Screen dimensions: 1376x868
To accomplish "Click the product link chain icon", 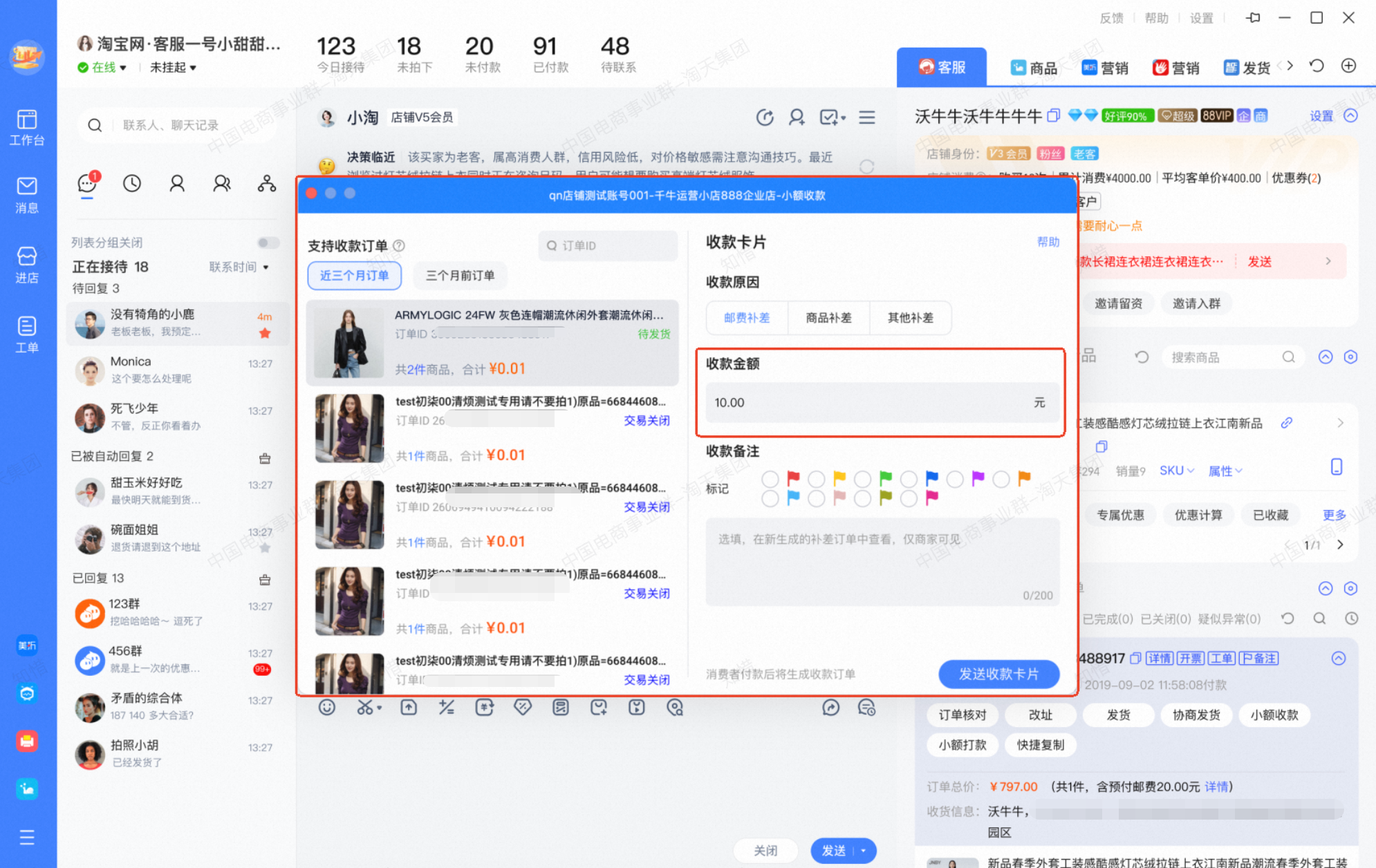I will pos(1286,422).
